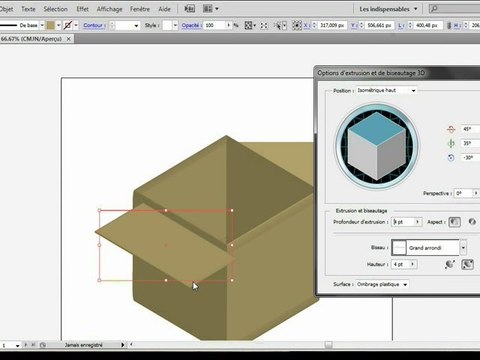
Task: Click the X coordinate label link
Action: 306,25
